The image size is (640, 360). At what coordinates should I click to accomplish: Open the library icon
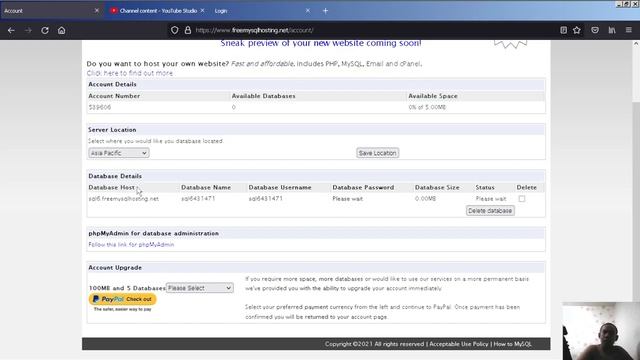[x=612, y=30]
